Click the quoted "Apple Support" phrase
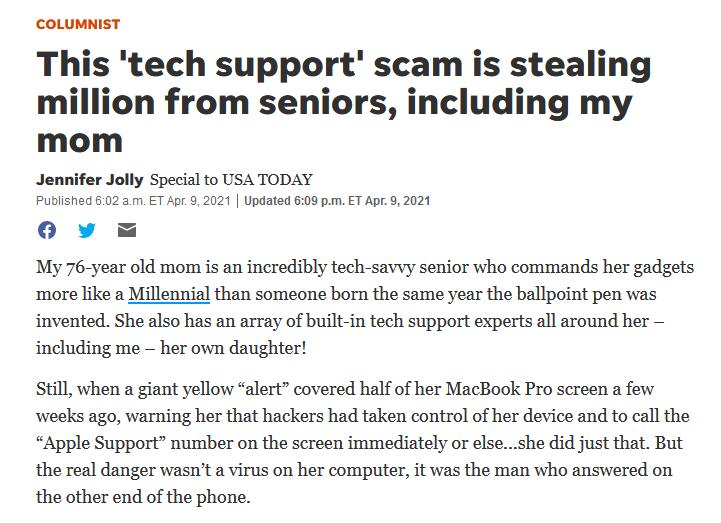The height and width of the screenshot is (523, 721). (101, 443)
